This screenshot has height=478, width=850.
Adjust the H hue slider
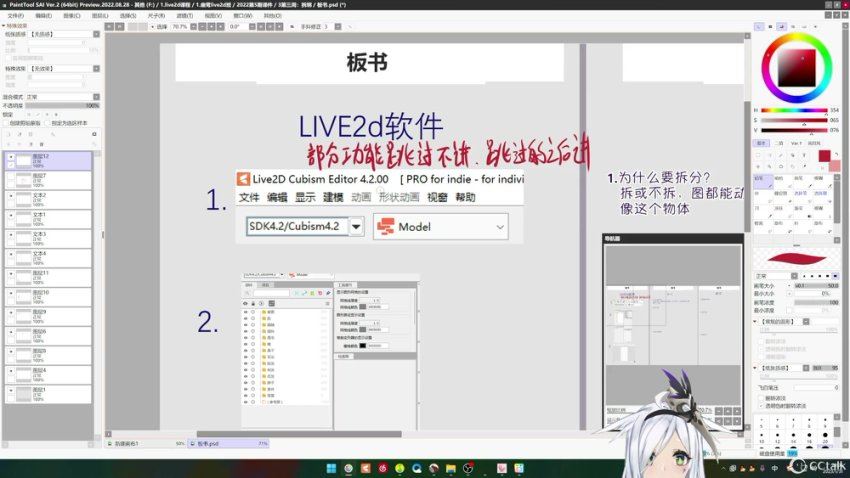coord(794,110)
